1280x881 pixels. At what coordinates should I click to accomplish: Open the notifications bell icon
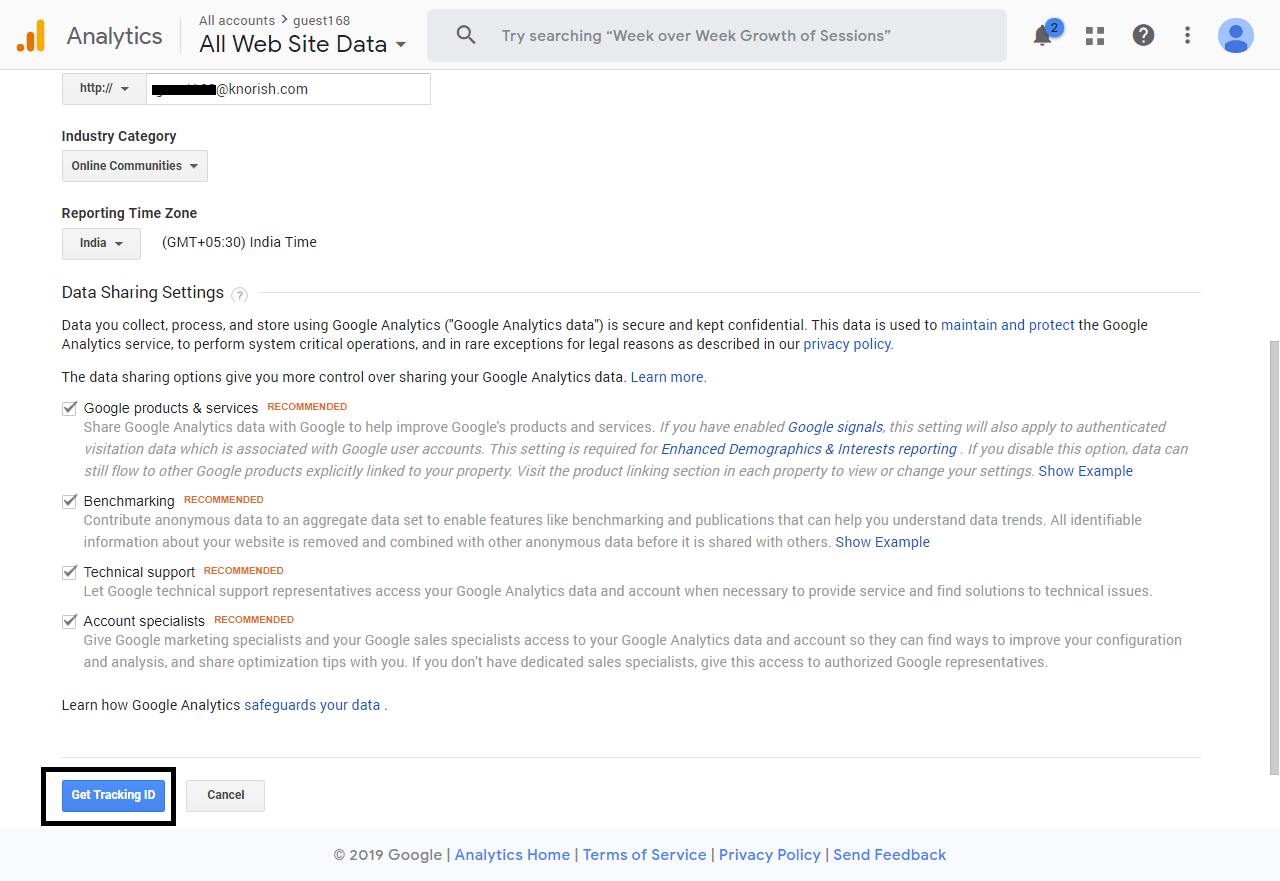tap(1042, 35)
